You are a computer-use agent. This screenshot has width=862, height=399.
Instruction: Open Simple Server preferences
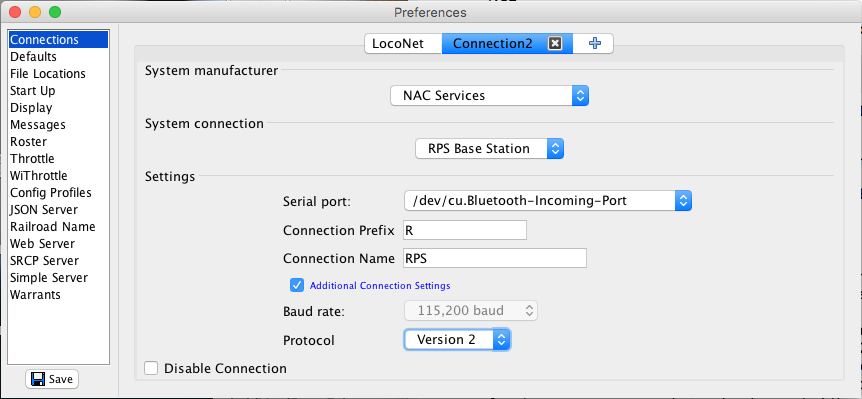(58, 278)
